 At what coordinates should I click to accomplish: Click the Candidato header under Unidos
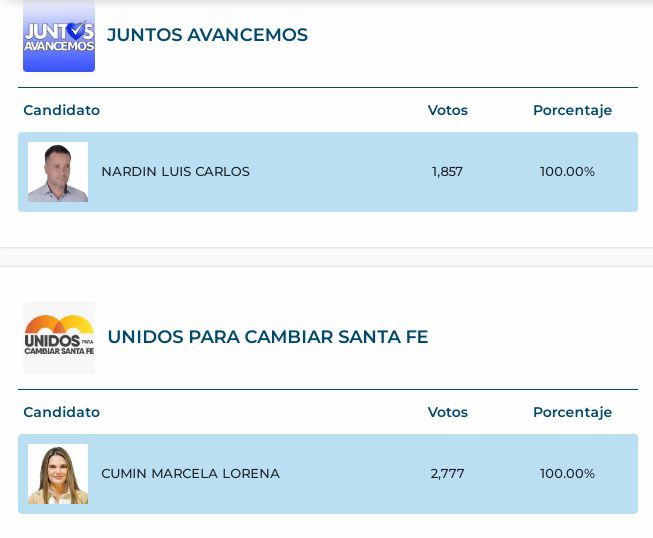(62, 412)
